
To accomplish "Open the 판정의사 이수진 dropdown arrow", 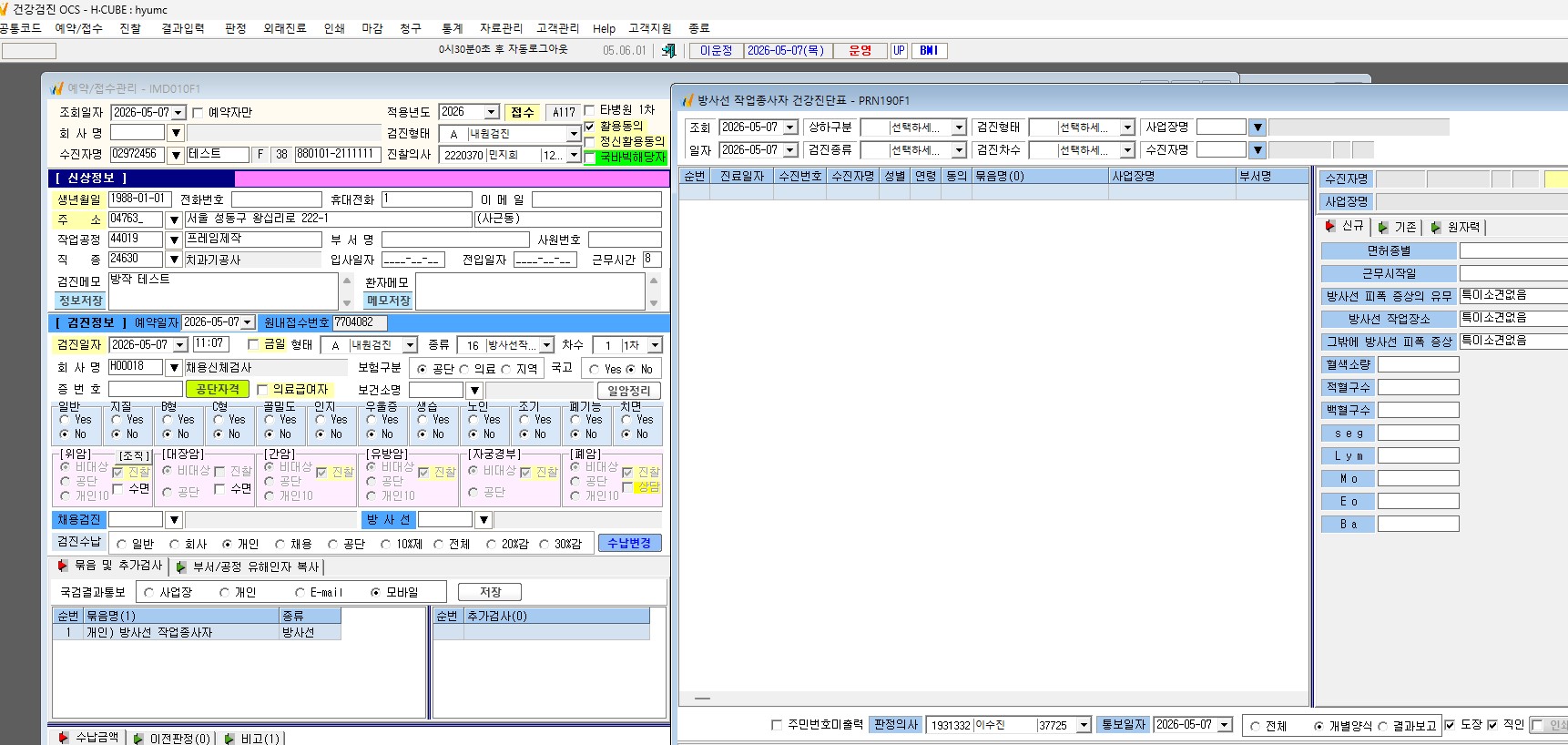I will 1084,725.
